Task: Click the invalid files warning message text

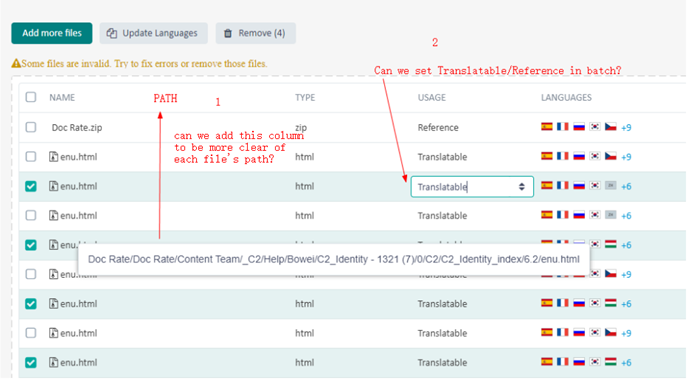Action: click(x=144, y=64)
